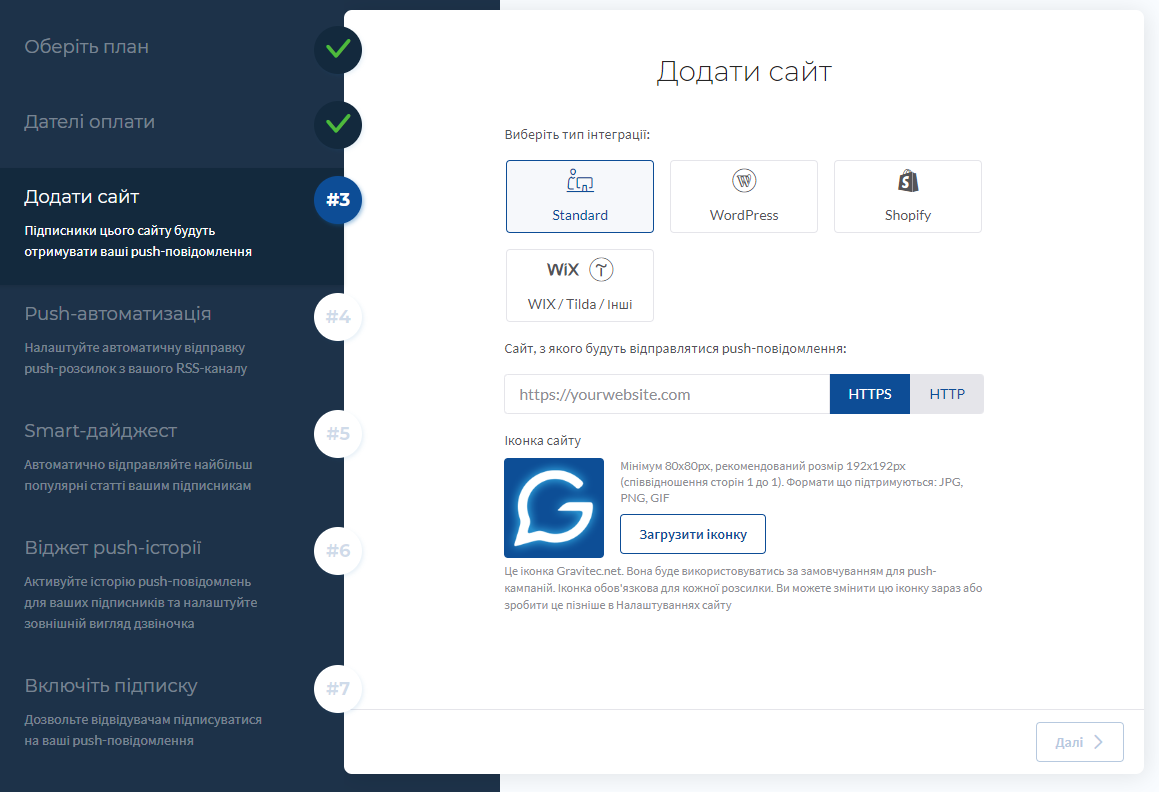Click the green checkmark beside Дателі оплати

[338, 124]
